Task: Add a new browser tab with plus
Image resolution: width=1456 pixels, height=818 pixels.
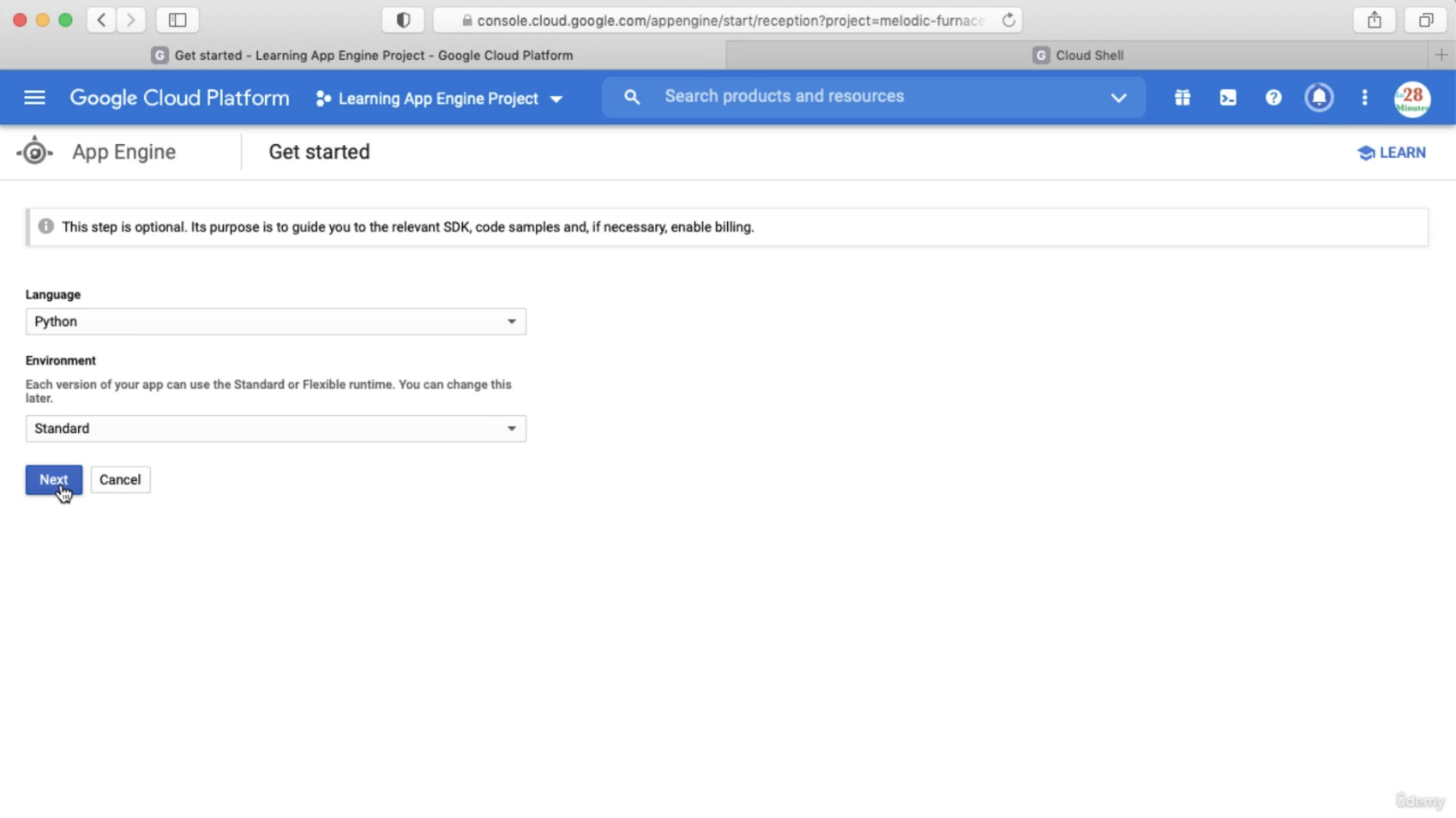Action: (1441, 55)
